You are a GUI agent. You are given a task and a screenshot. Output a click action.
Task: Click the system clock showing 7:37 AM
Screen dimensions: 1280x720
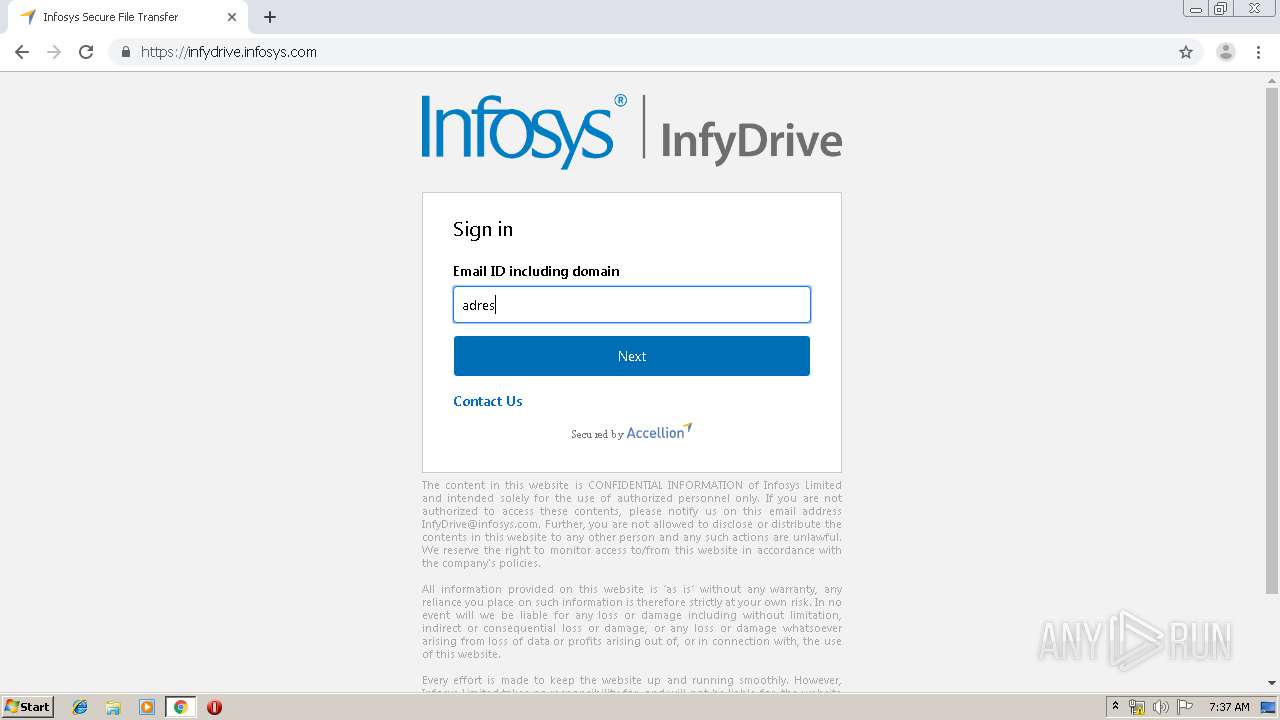pyautogui.click(x=1229, y=707)
